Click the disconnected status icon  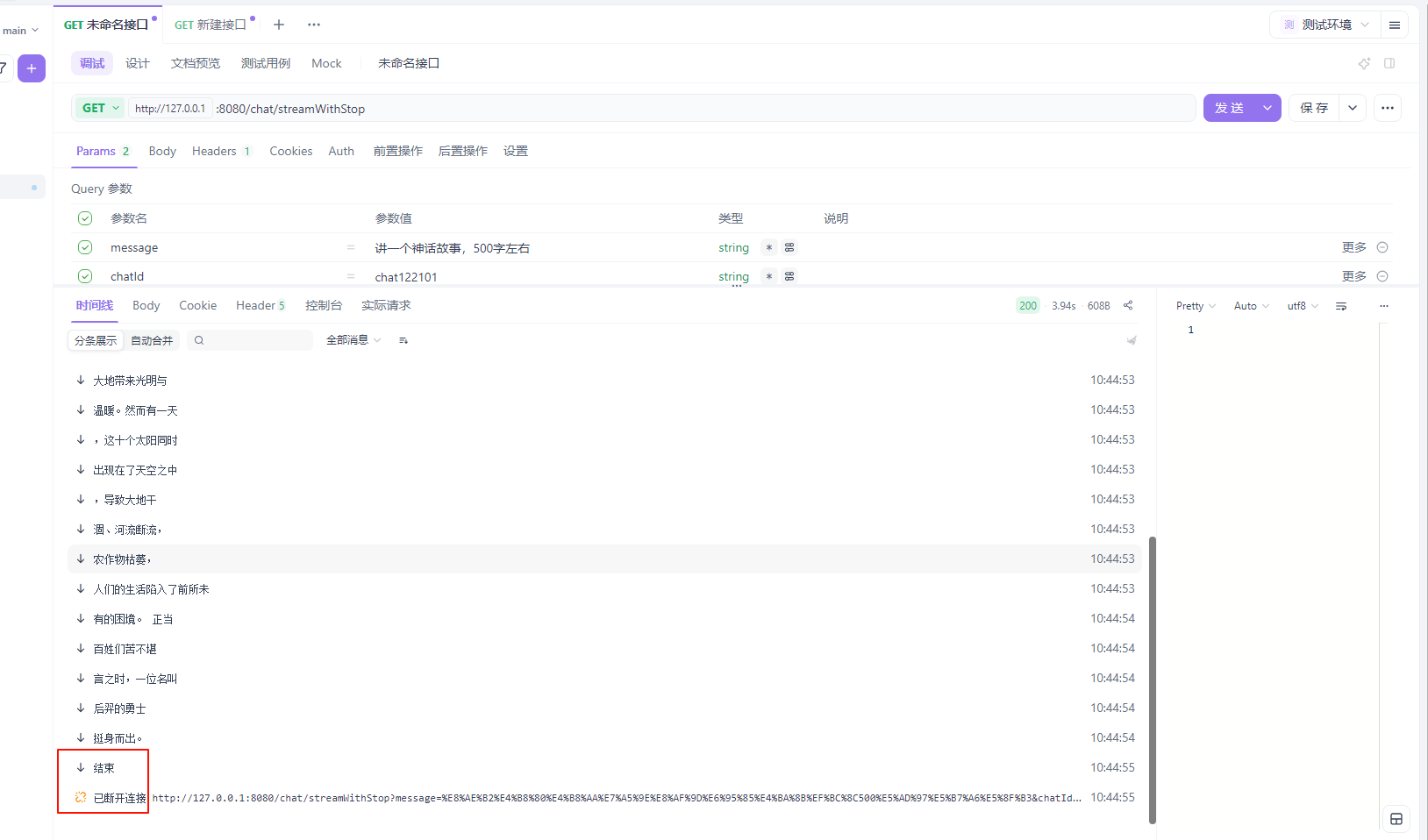click(81, 797)
